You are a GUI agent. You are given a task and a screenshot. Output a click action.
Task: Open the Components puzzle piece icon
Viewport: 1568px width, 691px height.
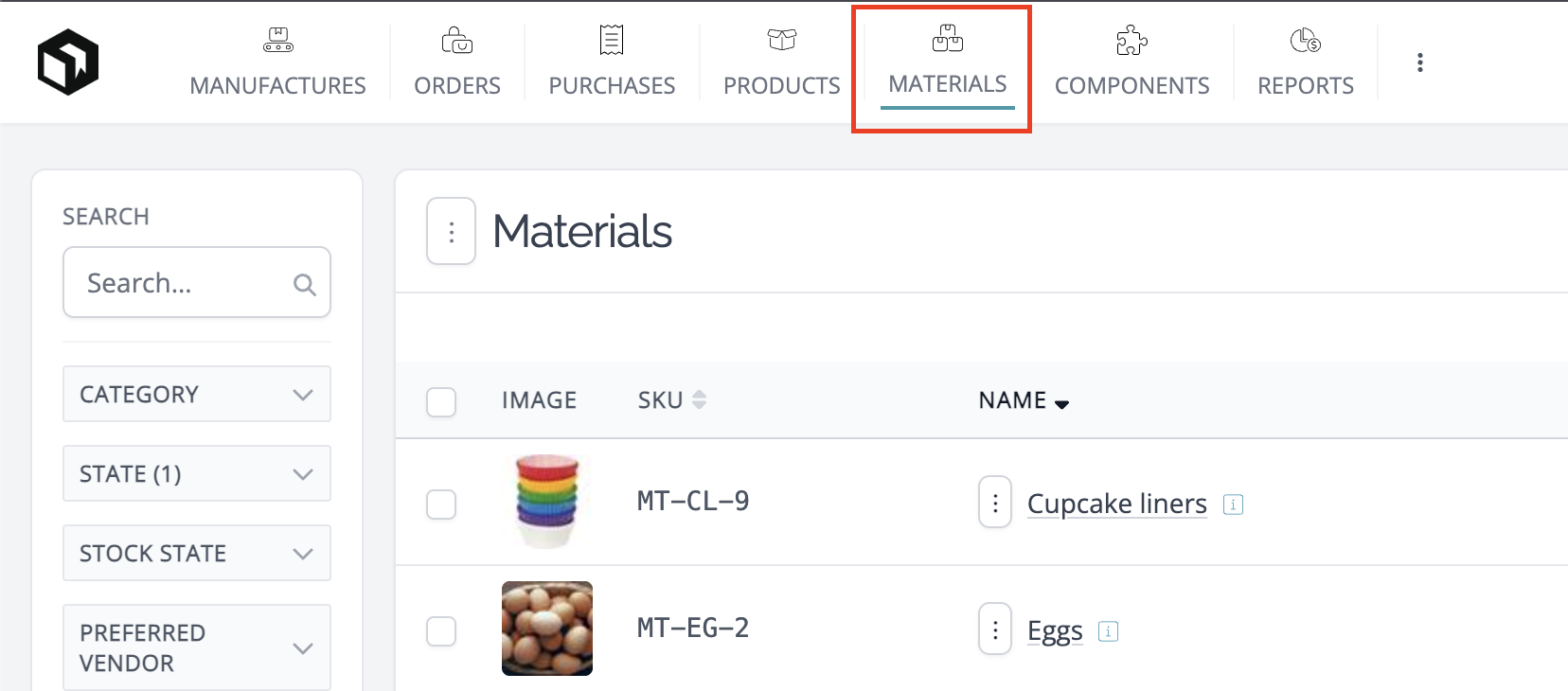[x=1131, y=40]
